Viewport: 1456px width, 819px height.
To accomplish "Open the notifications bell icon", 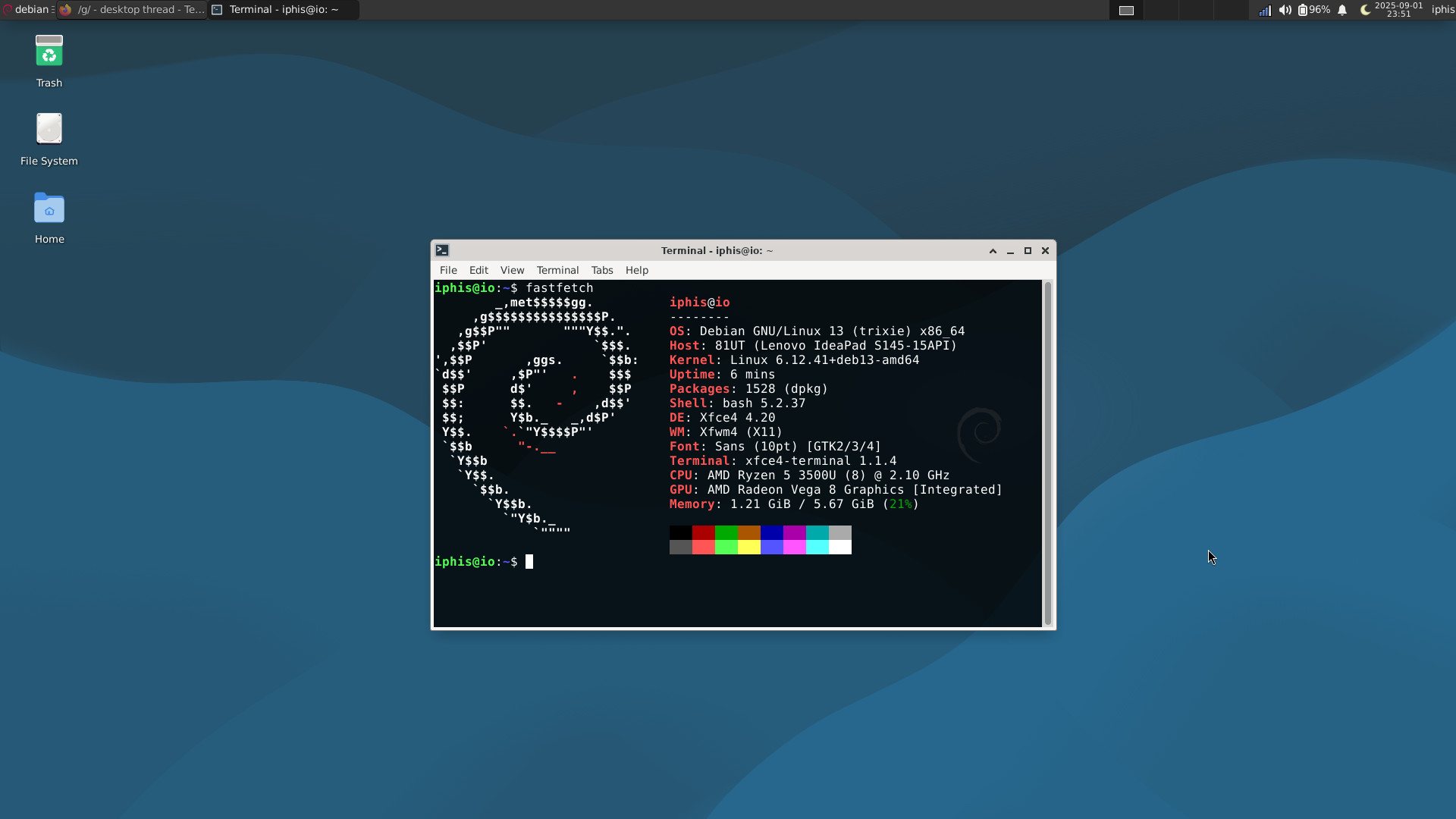I will [1342, 10].
